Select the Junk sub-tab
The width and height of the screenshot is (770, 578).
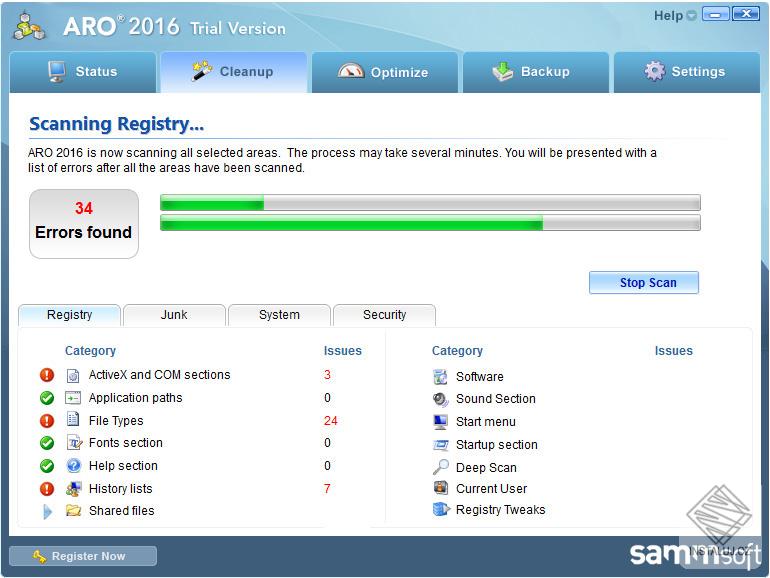click(174, 315)
